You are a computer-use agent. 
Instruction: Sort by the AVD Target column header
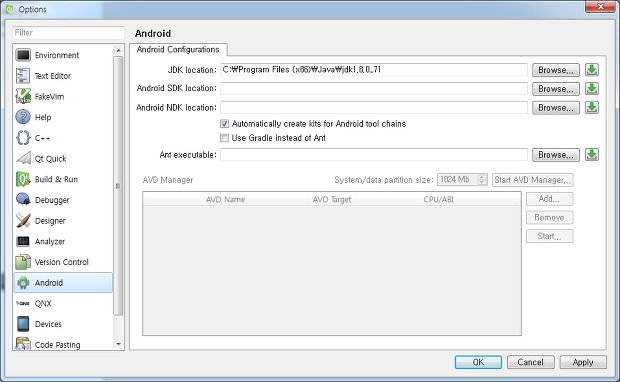(x=332, y=199)
